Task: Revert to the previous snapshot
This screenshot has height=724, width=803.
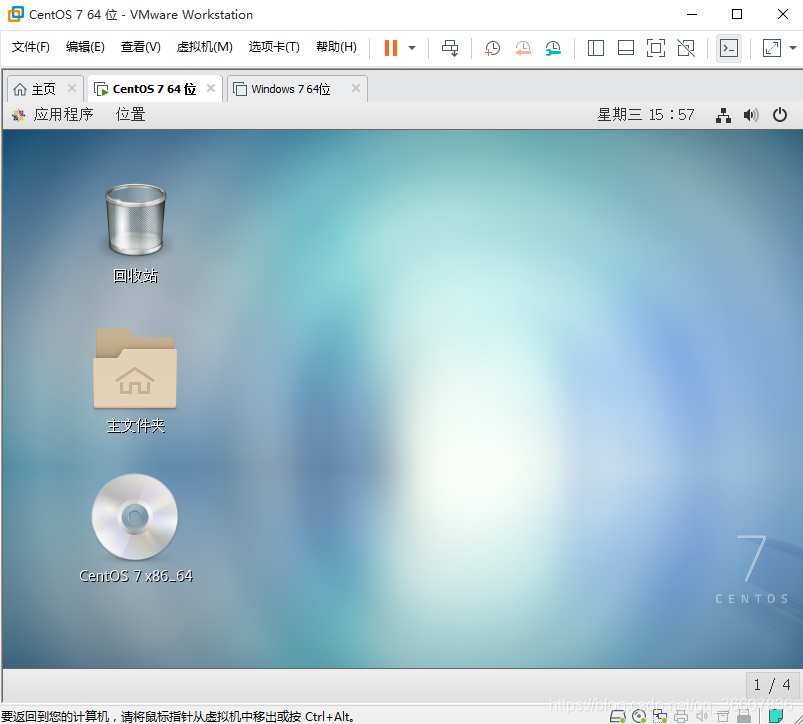Action: click(x=523, y=48)
